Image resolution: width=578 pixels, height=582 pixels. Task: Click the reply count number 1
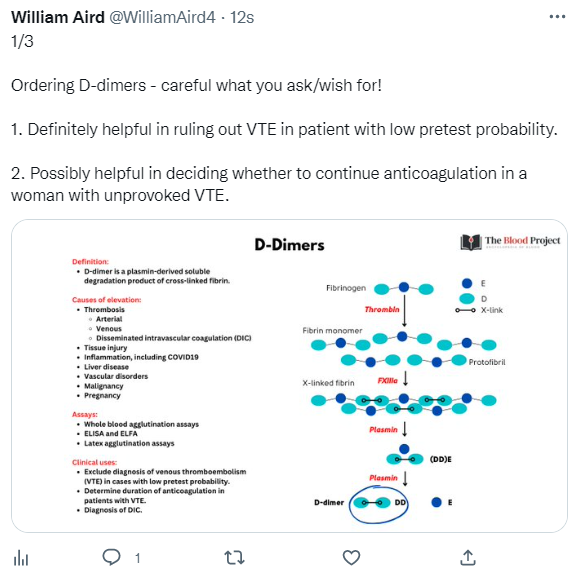138,558
